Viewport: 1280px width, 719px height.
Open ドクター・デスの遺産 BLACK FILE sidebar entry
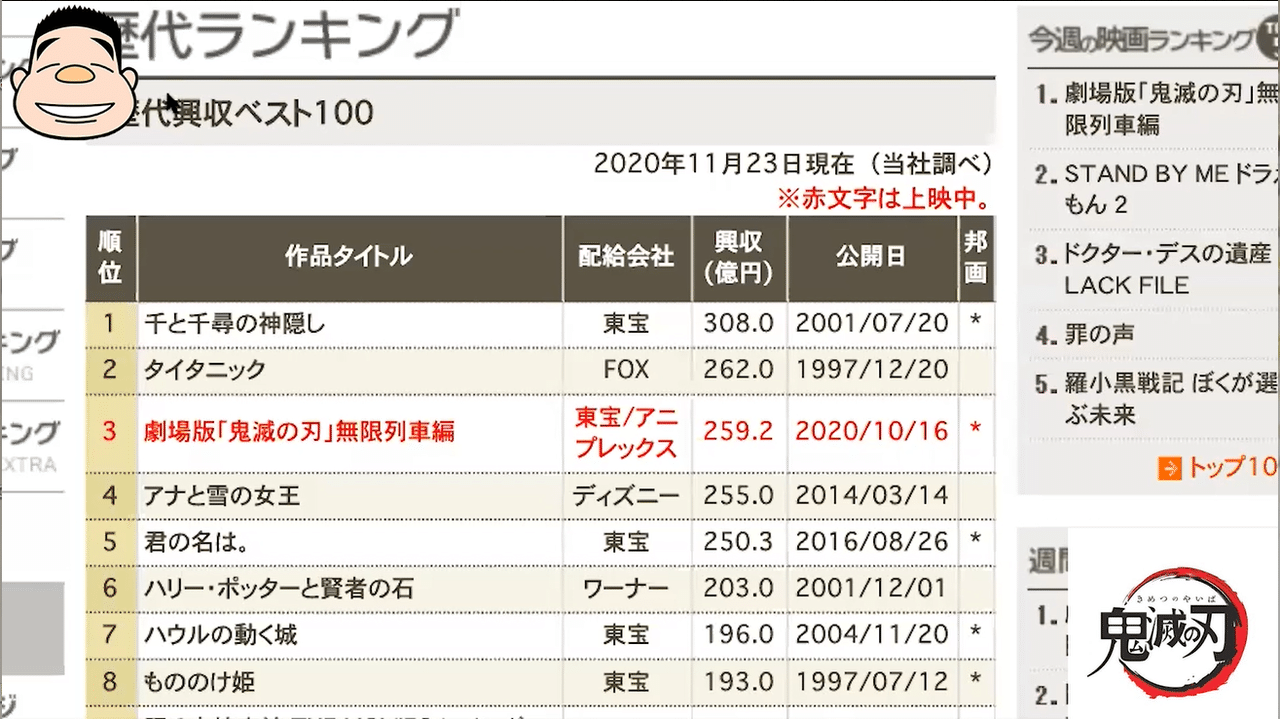tap(1160, 268)
